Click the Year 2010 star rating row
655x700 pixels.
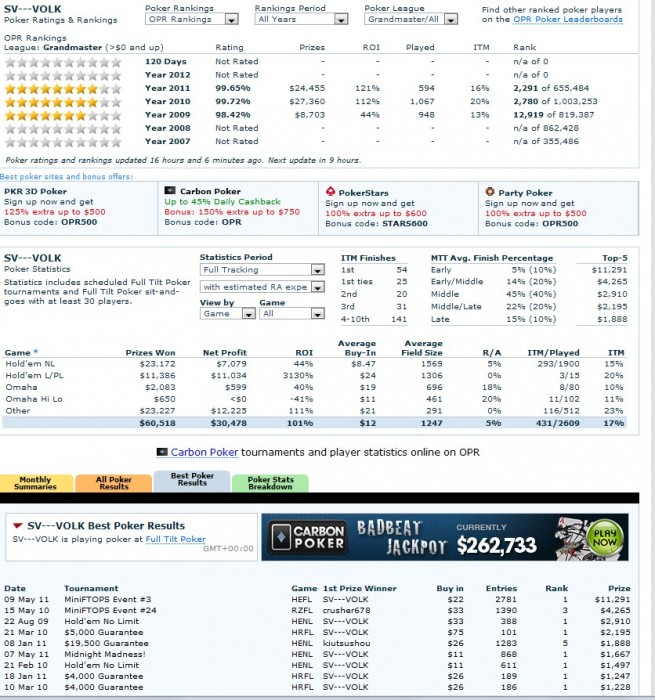point(63,102)
